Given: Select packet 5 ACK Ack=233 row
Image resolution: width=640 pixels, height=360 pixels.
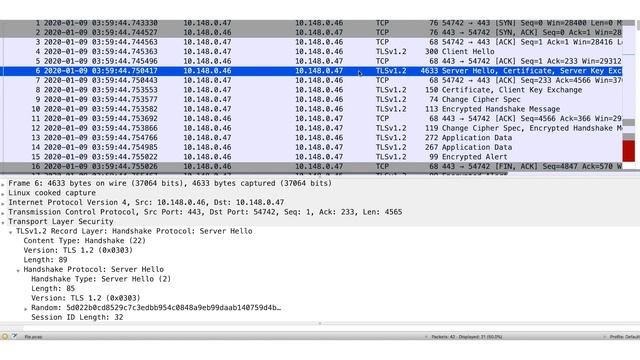Looking at the screenshot, I should (x=311, y=61).
